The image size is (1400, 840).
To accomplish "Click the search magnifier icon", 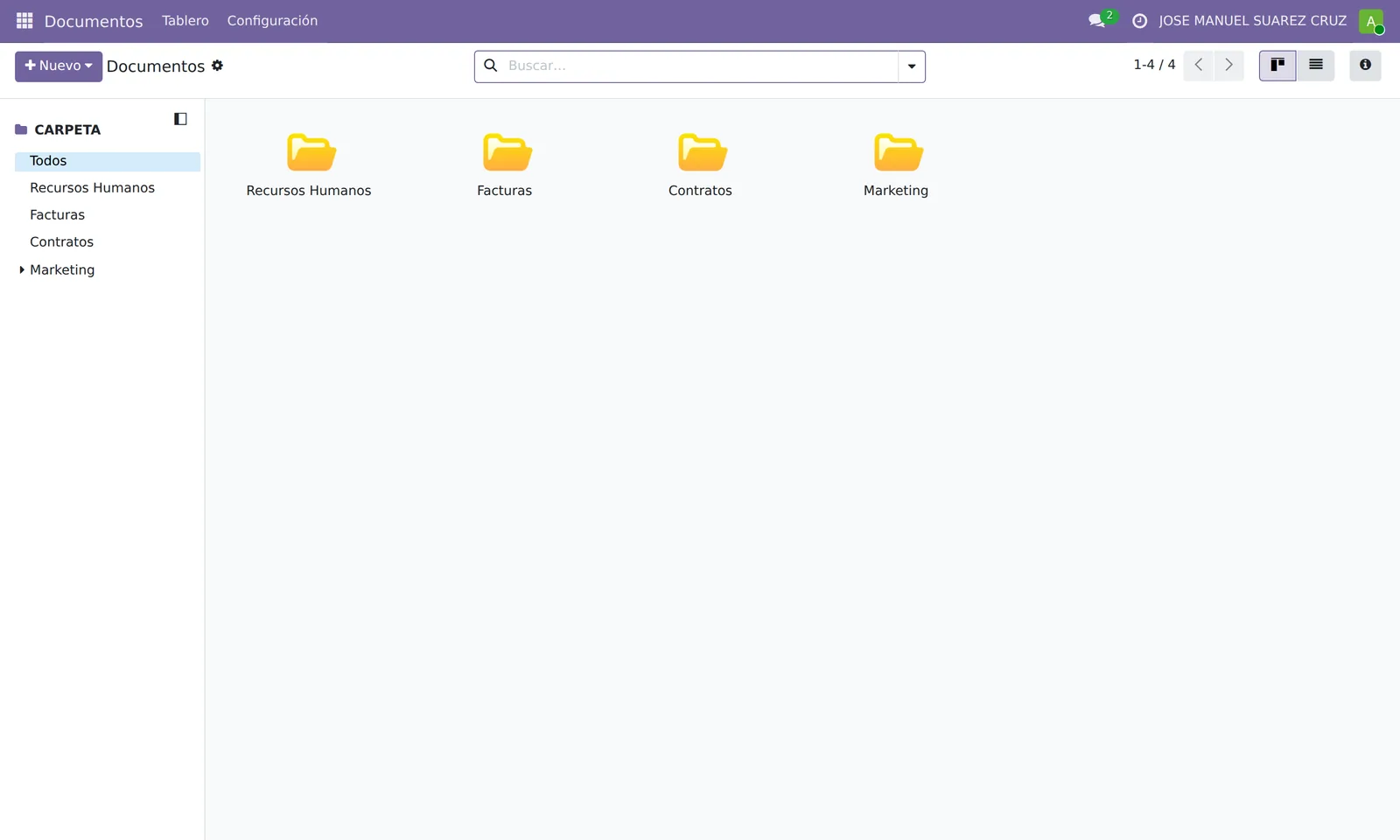I will click(491, 66).
